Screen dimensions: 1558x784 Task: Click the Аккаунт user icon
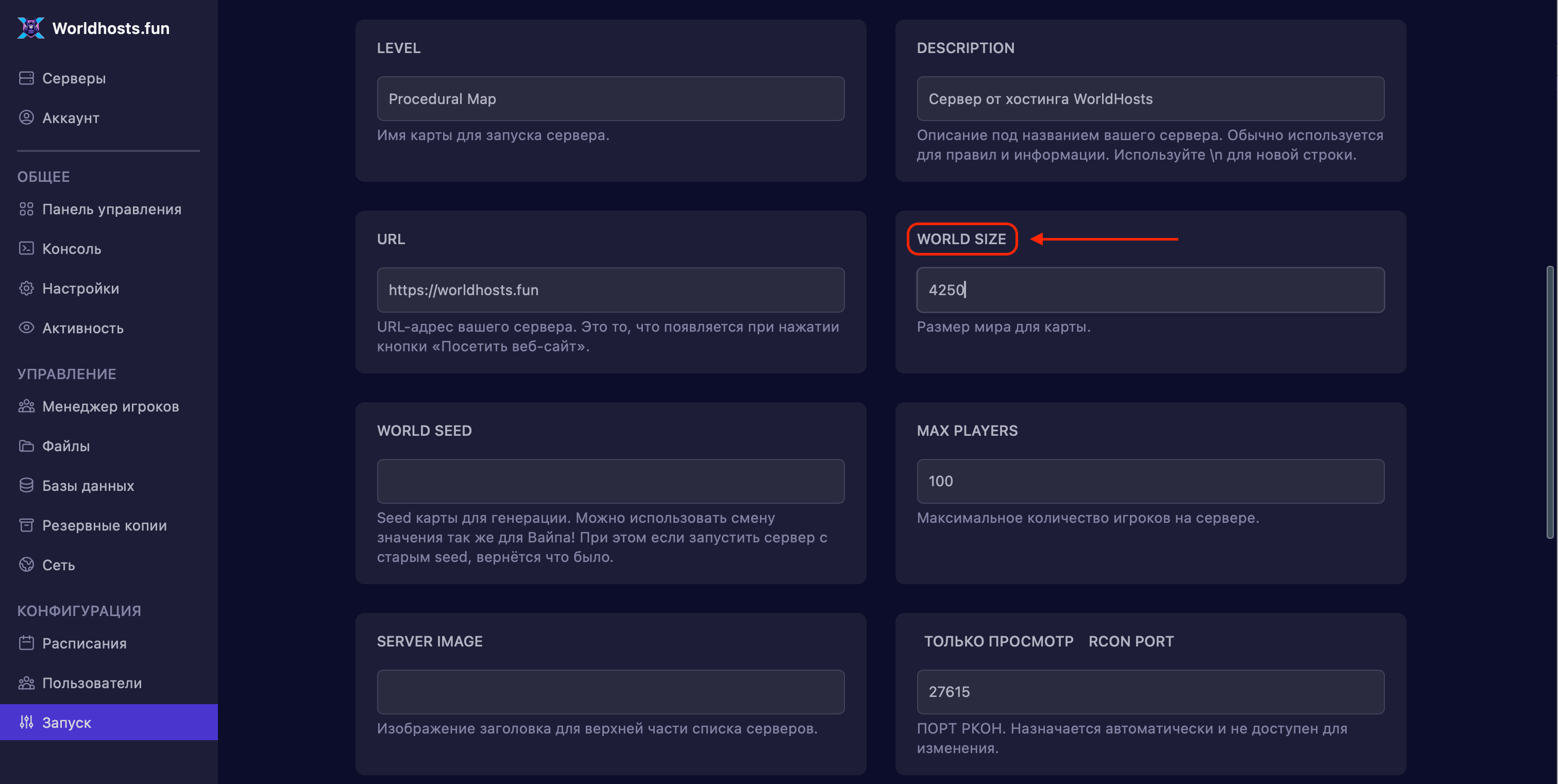26,117
